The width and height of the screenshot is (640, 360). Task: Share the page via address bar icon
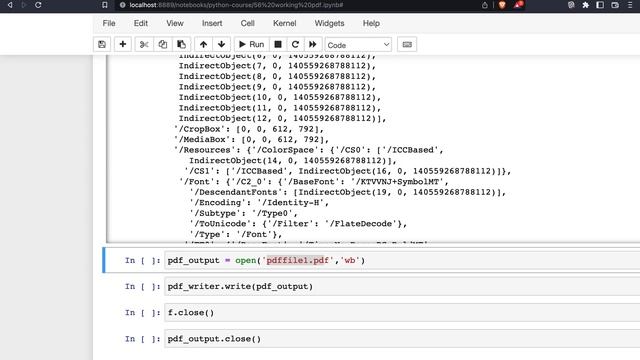(484, 5)
